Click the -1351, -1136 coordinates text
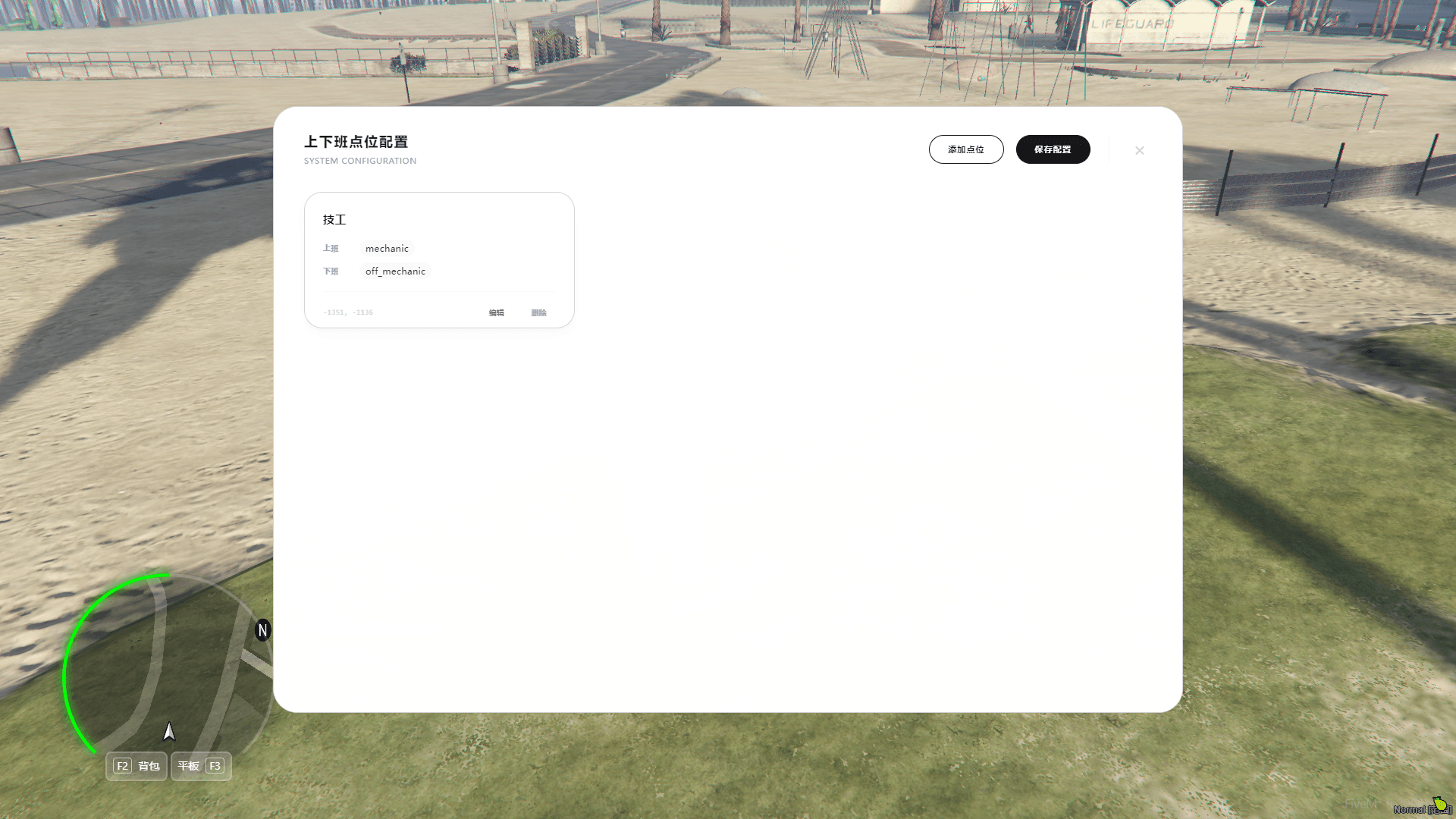 click(348, 312)
